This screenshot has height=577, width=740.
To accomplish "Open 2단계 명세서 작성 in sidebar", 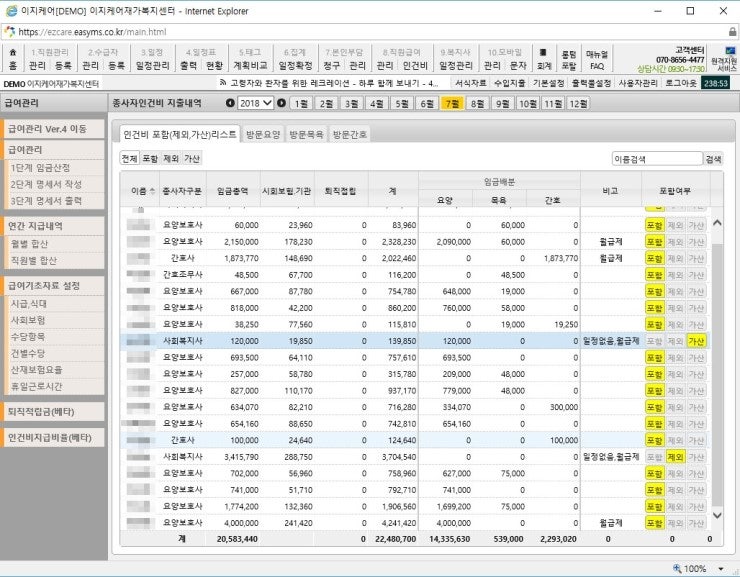I will [x=56, y=184].
